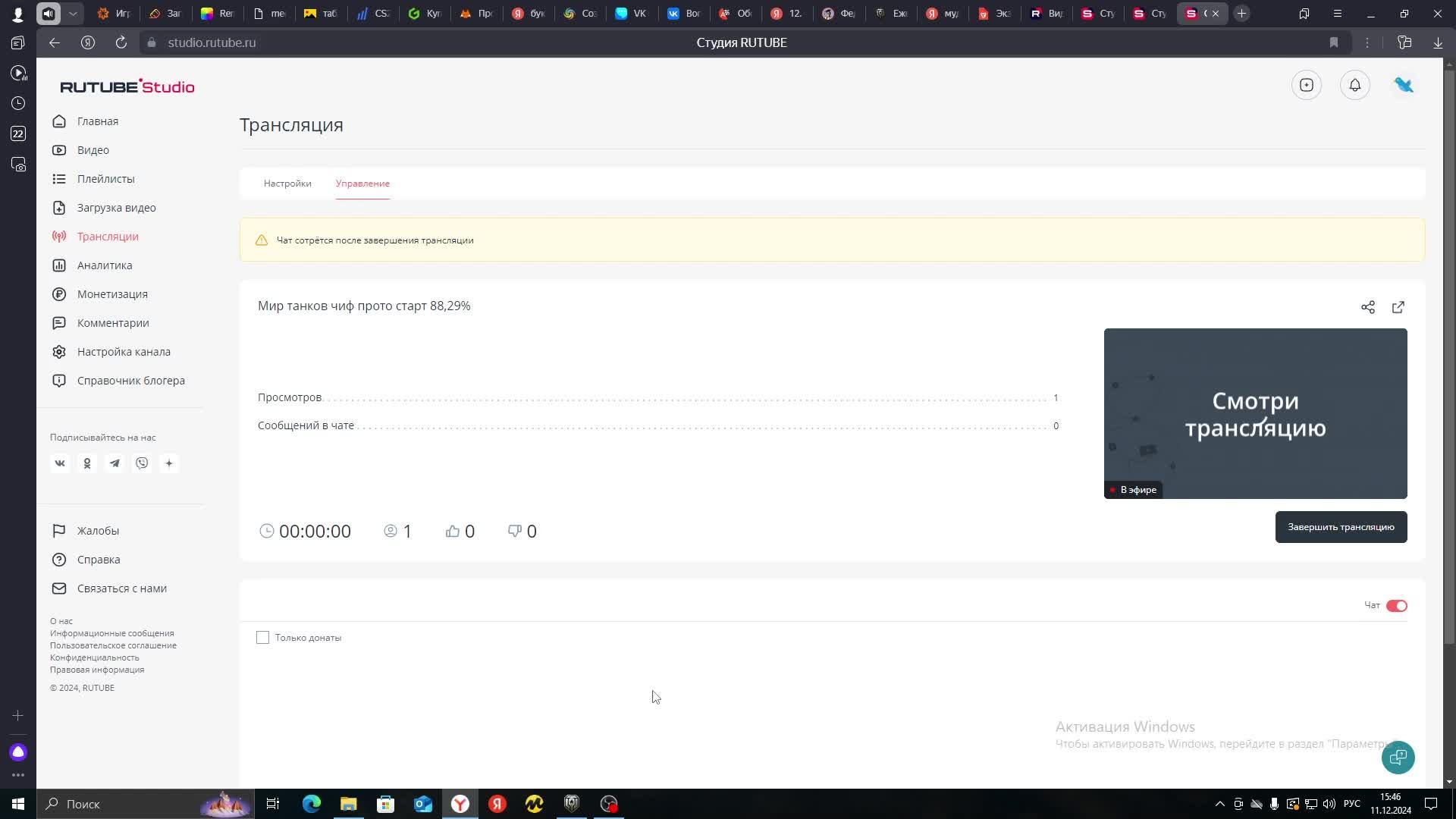
Task: Switch to the Настройки tab
Action: (x=287, y=184)
